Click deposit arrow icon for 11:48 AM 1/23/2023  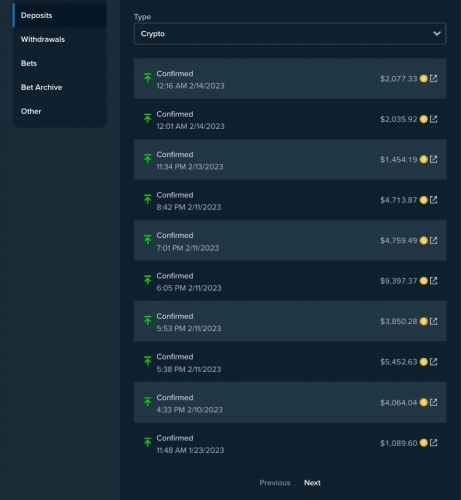click(x=147, y=442)
